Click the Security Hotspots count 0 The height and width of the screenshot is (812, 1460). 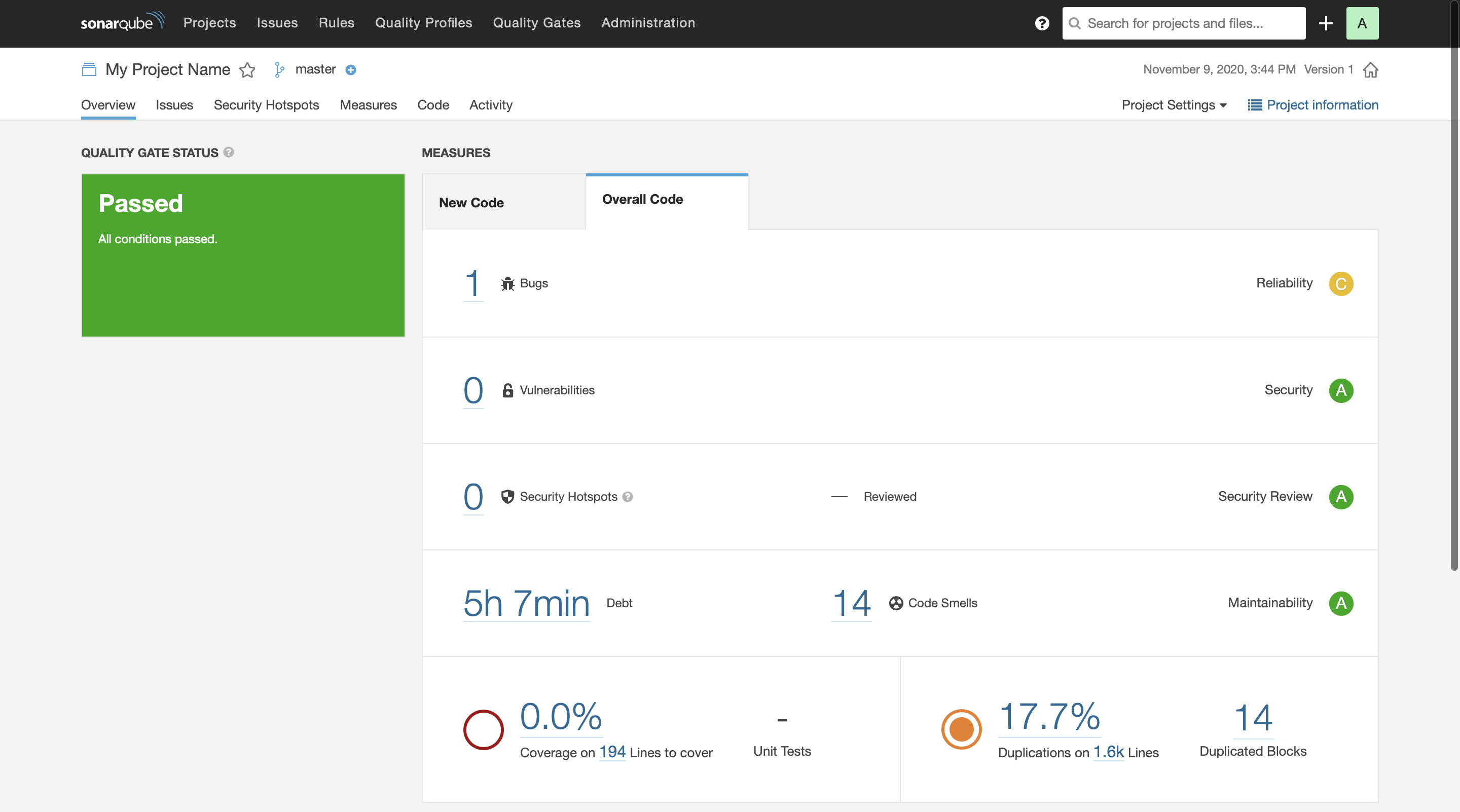click(473, 497)
